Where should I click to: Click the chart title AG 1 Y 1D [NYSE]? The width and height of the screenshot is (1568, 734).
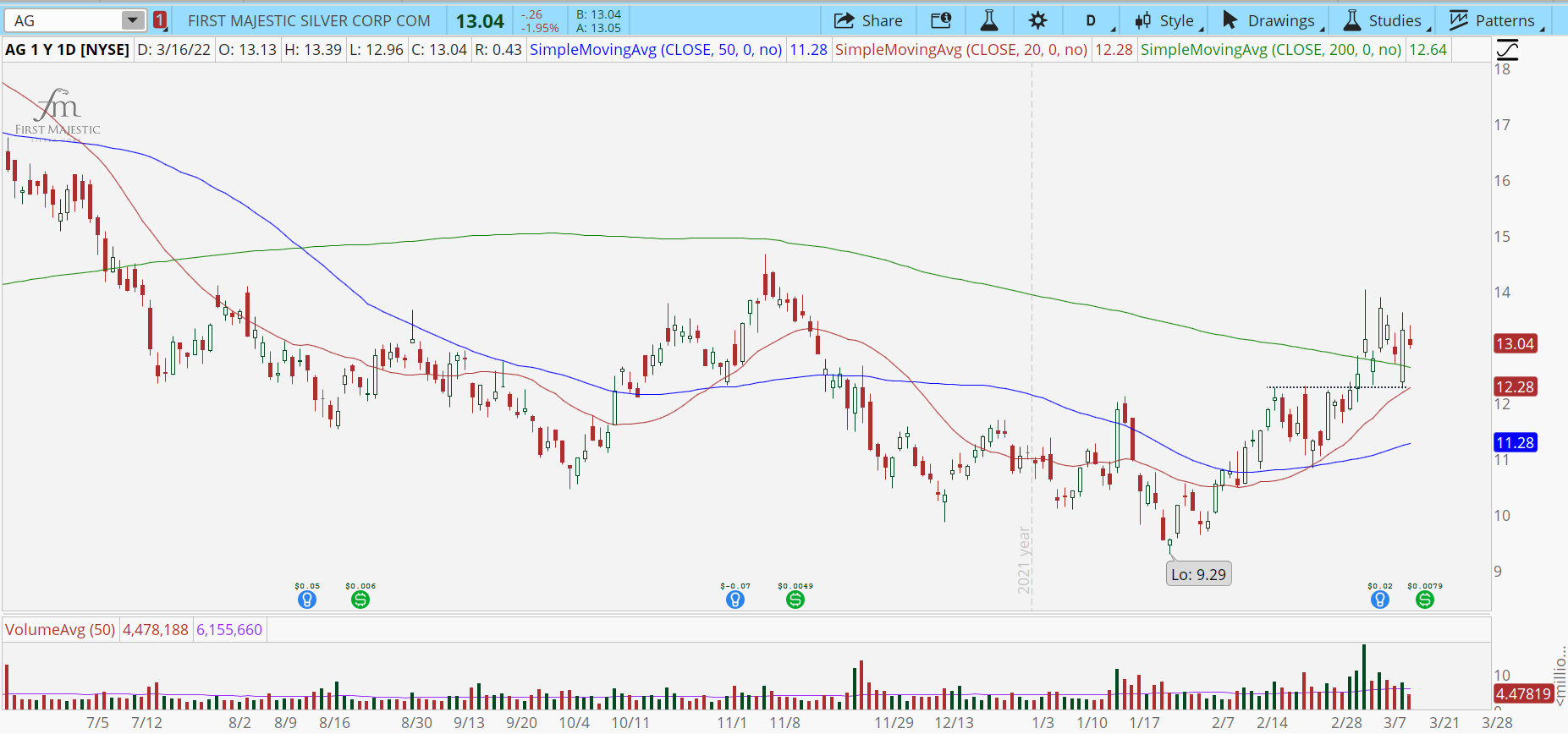68,50
